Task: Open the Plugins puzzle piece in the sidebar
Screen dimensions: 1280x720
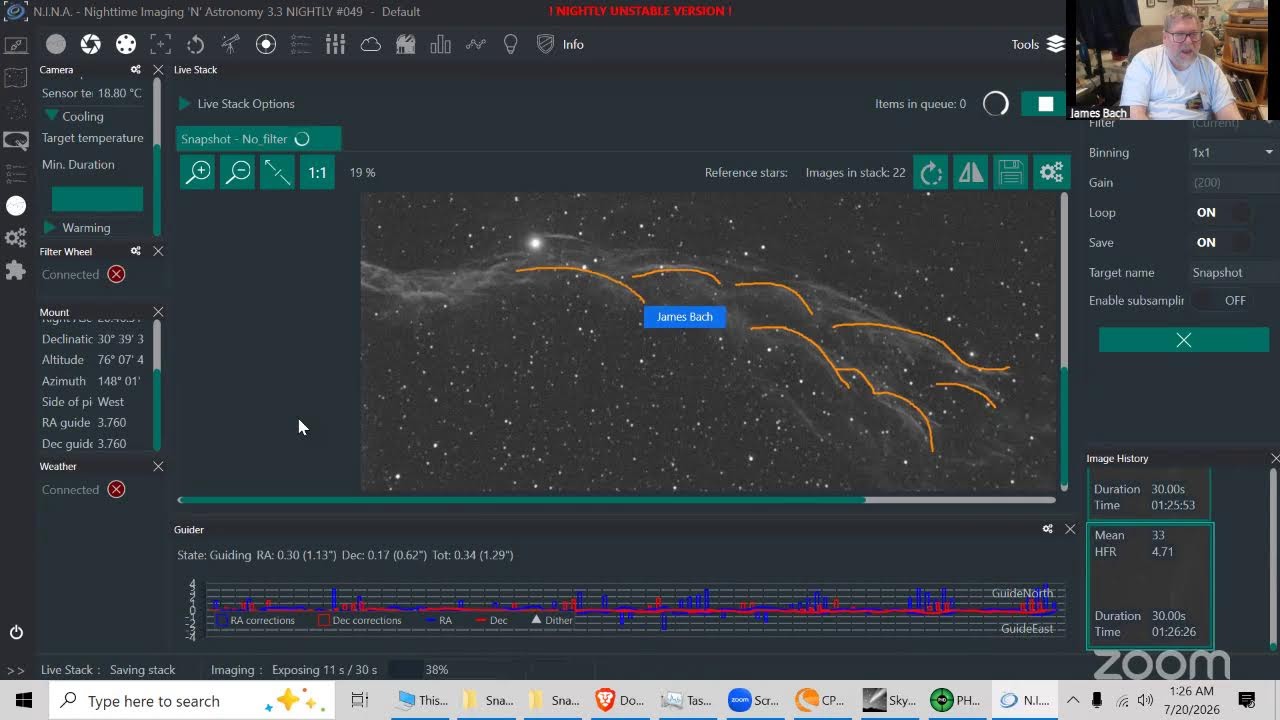Action: tap(16, 270)
